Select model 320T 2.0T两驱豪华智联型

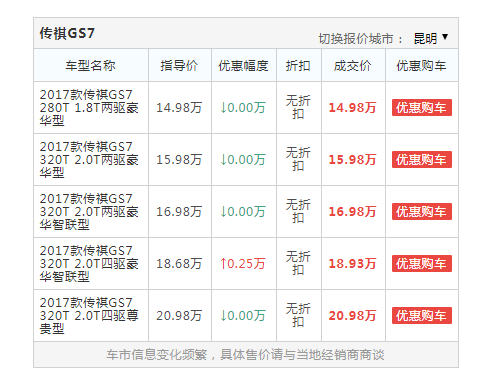(x=89, y=211)
